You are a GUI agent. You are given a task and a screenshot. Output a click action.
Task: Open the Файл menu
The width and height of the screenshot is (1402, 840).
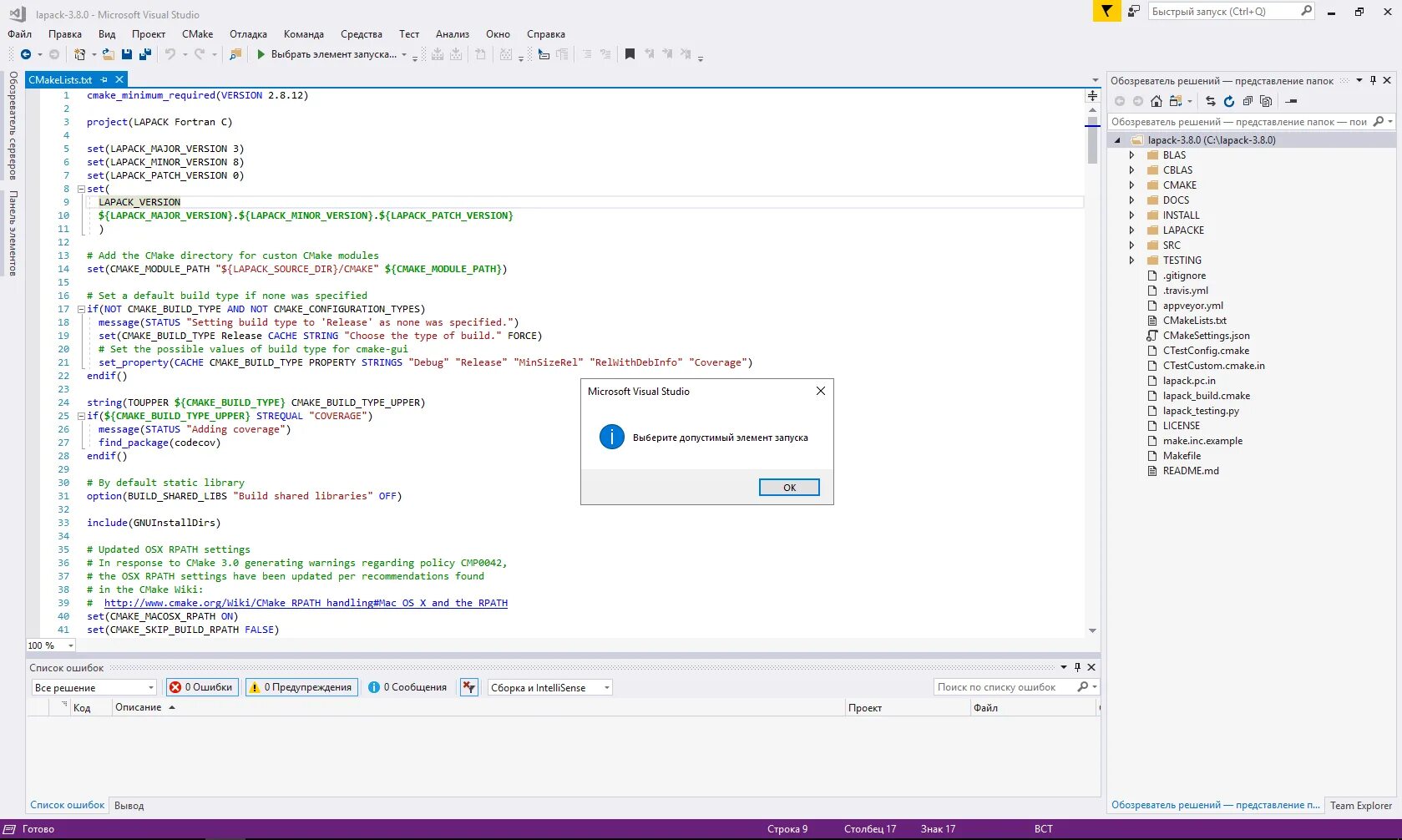[20, 34]
